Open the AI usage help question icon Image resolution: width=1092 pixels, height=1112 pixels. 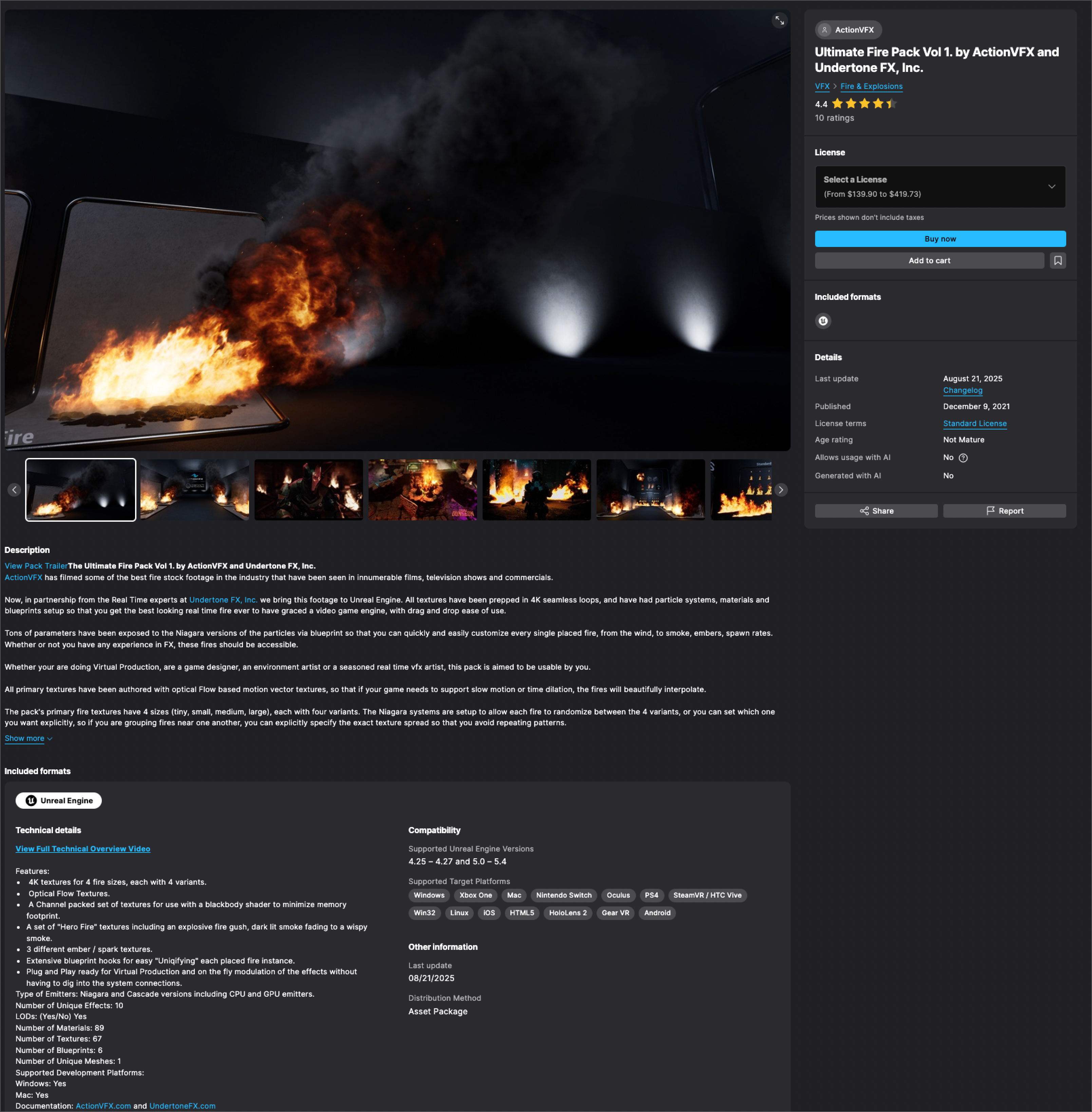click(963, 458)
